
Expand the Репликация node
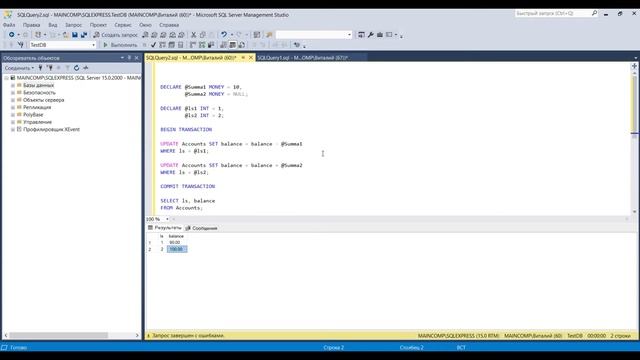[13, 107]
